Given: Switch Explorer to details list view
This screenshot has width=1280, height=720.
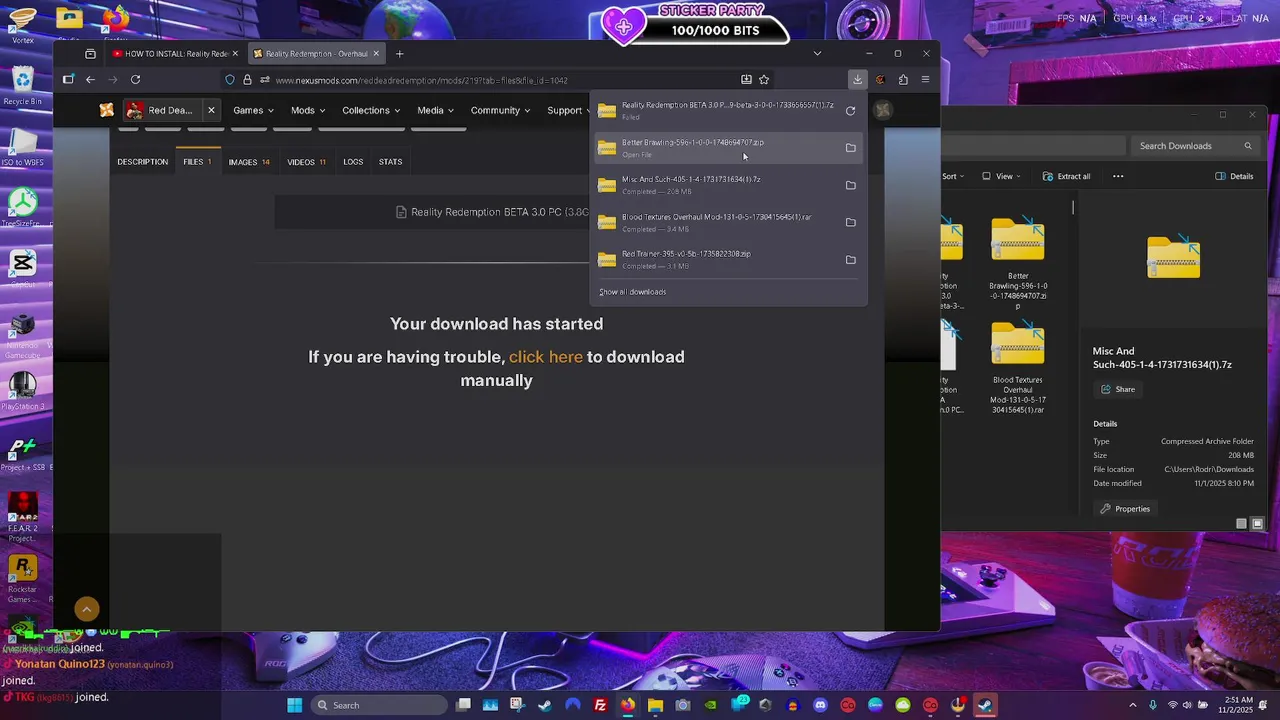Looking at the screenshot, I should [x=1241, y=523].
